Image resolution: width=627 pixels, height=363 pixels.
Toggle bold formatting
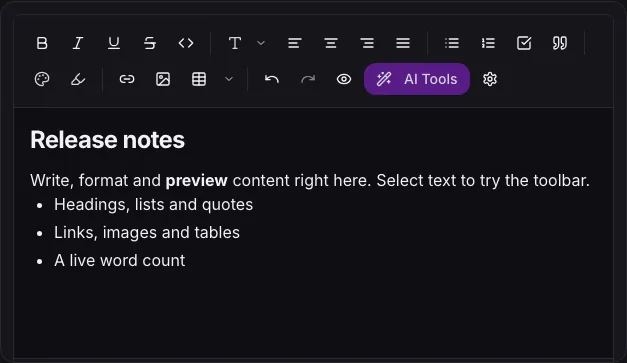[x=42, y=43]
